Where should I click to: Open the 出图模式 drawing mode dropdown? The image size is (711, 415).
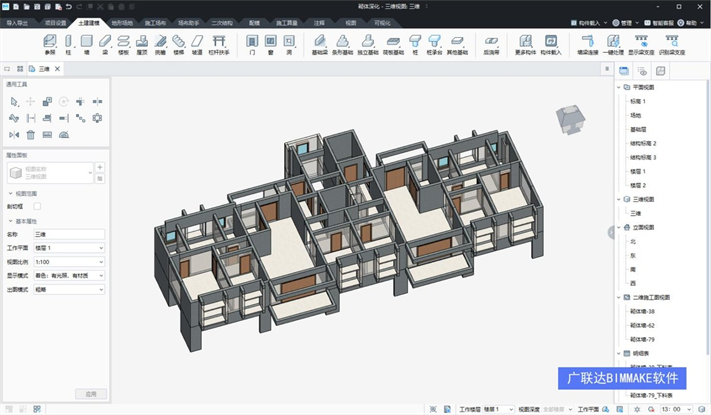pos(69,289)
